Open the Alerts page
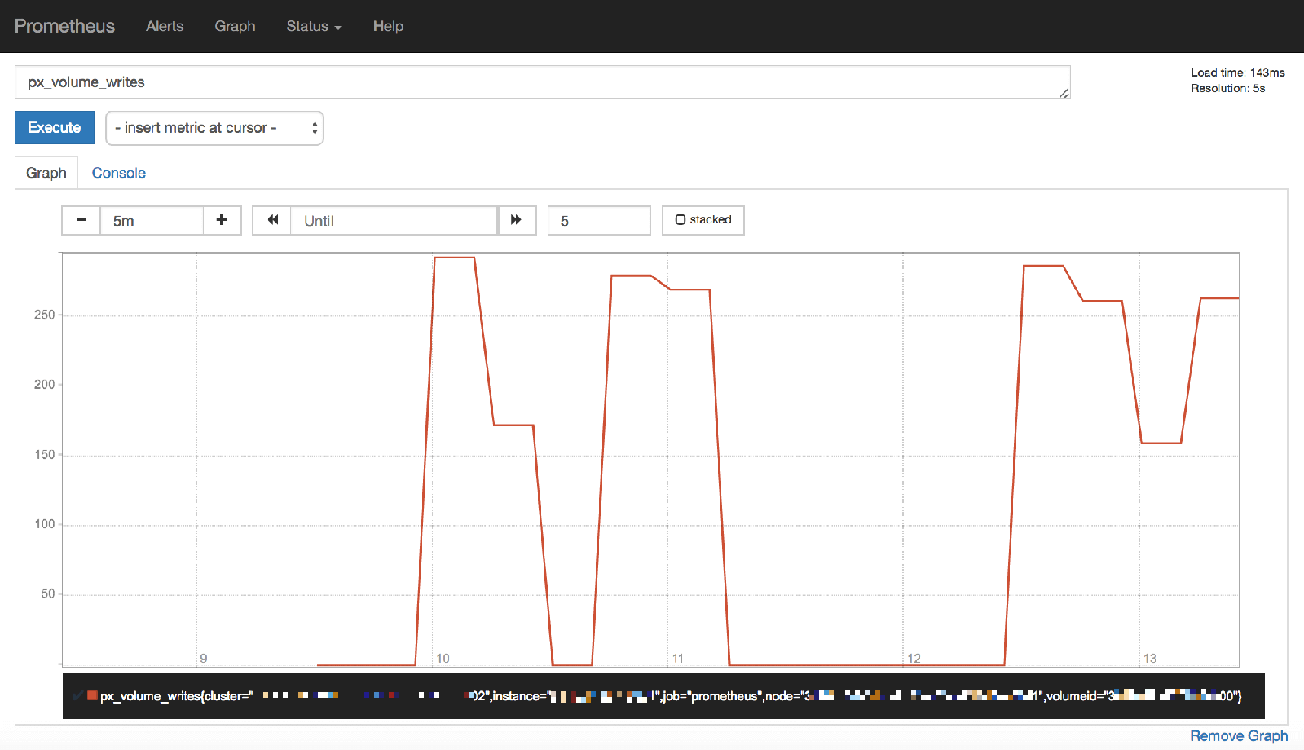Viewport: 1304px width, 750px height. pyautogui.click(x=165, y=26)
